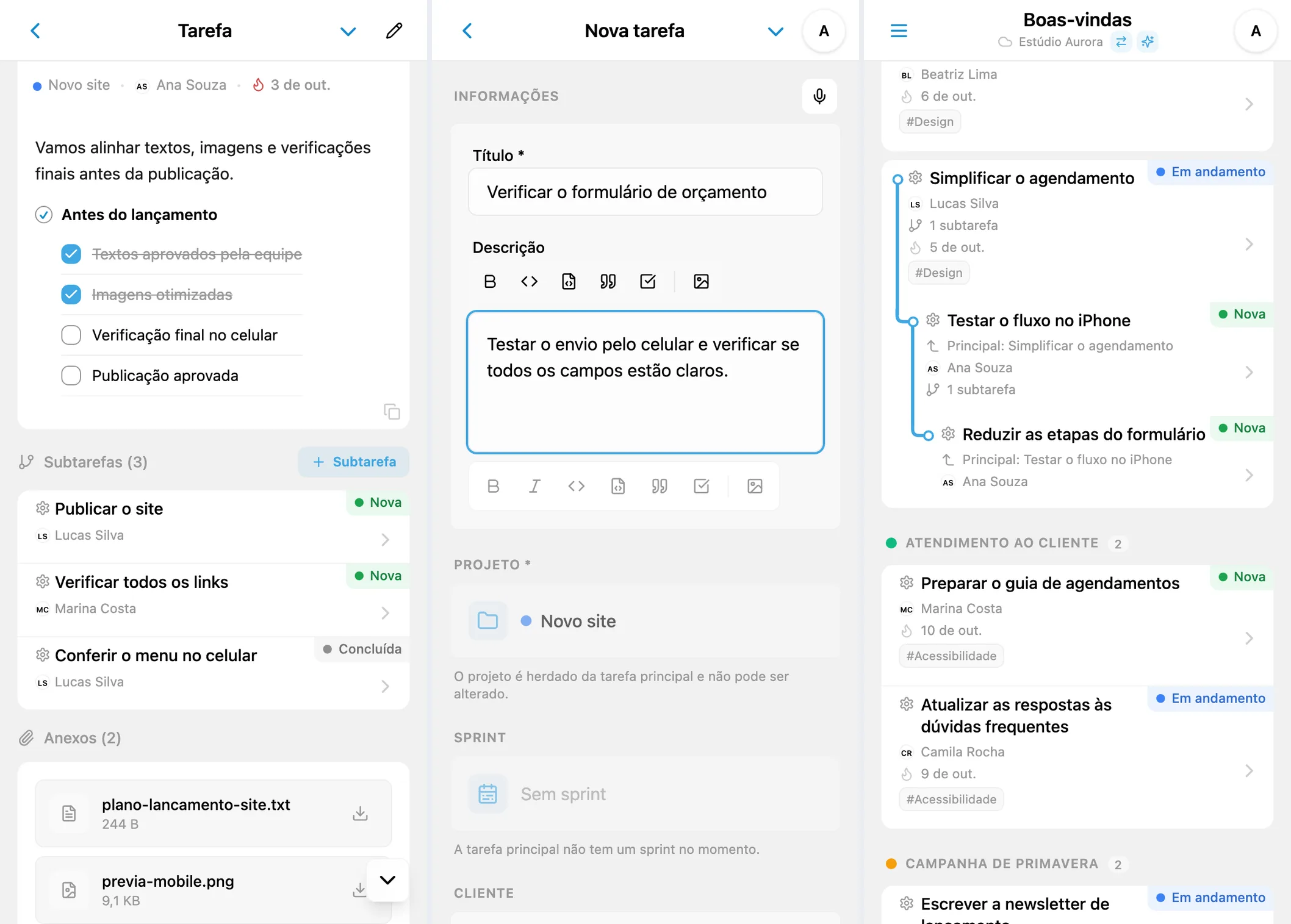The width and height of the screenshot is (1291, 924).
Task: Open the Tarefa header dropdown chevron
Action: 348,31
